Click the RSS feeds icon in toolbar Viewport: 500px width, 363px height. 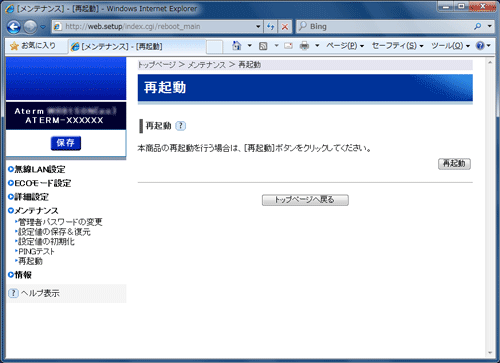click(x=263, y=46)
